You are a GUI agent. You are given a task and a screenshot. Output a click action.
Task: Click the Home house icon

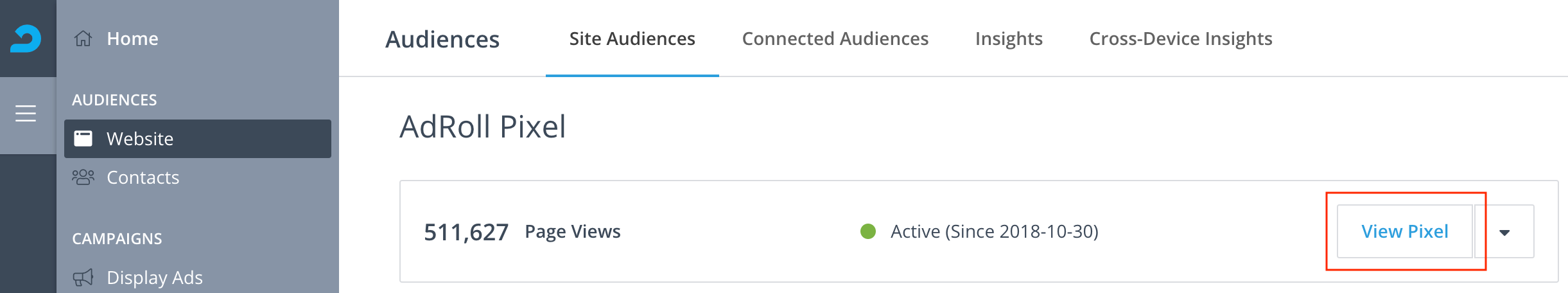[x=83, y=39]
